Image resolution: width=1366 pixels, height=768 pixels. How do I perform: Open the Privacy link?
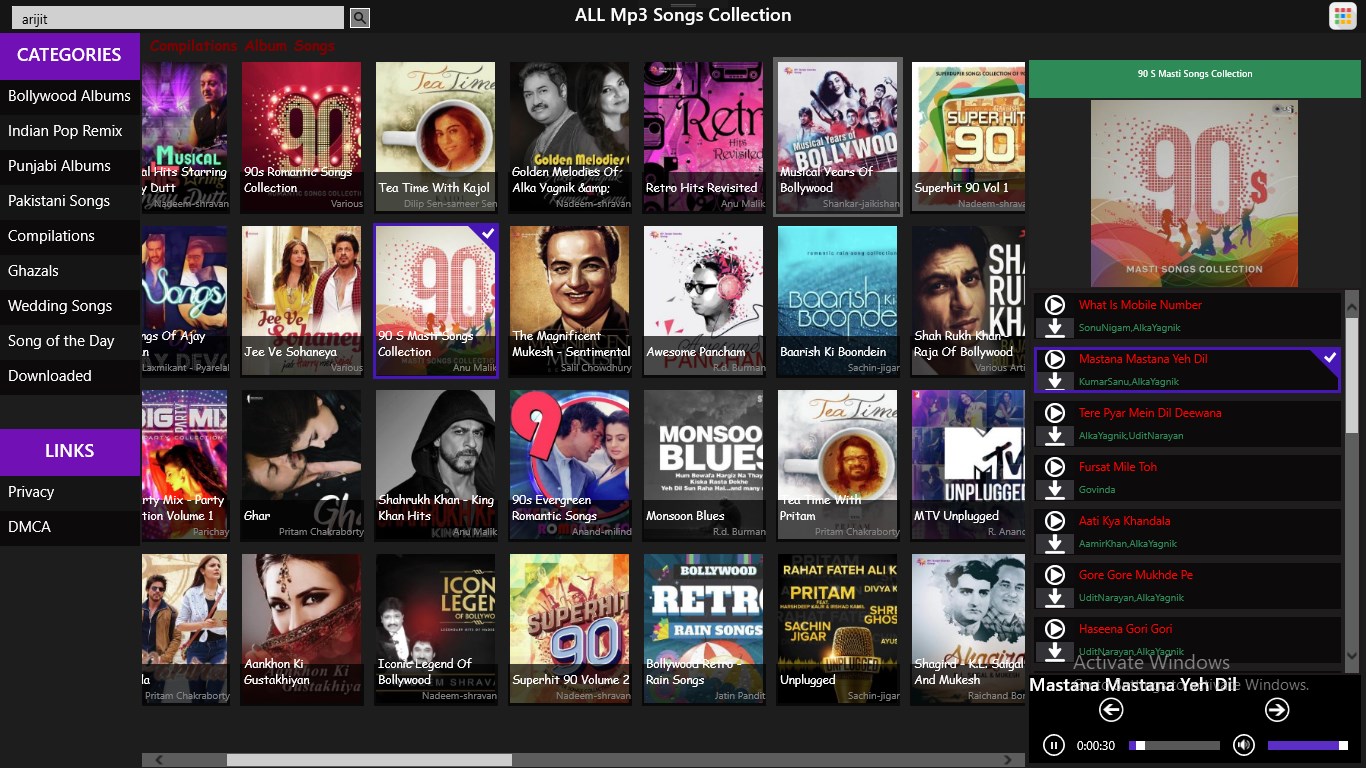tap(70, 492)
